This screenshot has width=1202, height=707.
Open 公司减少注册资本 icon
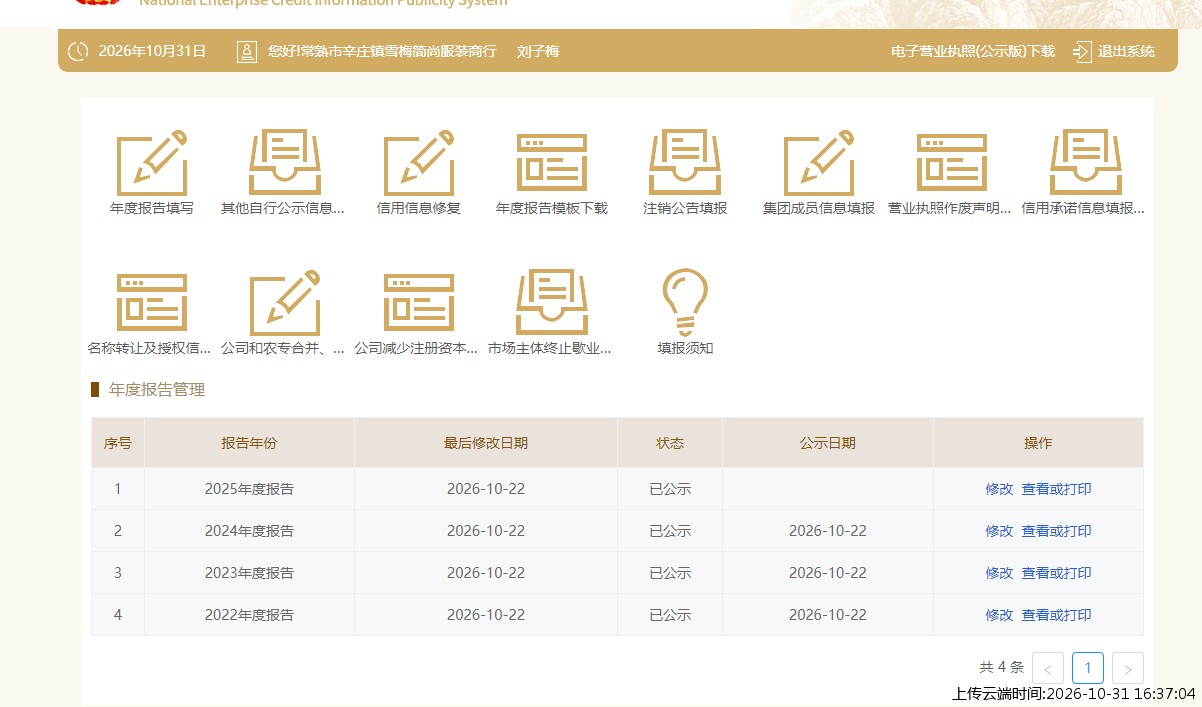pyautogui.click(x=419, y=302)
